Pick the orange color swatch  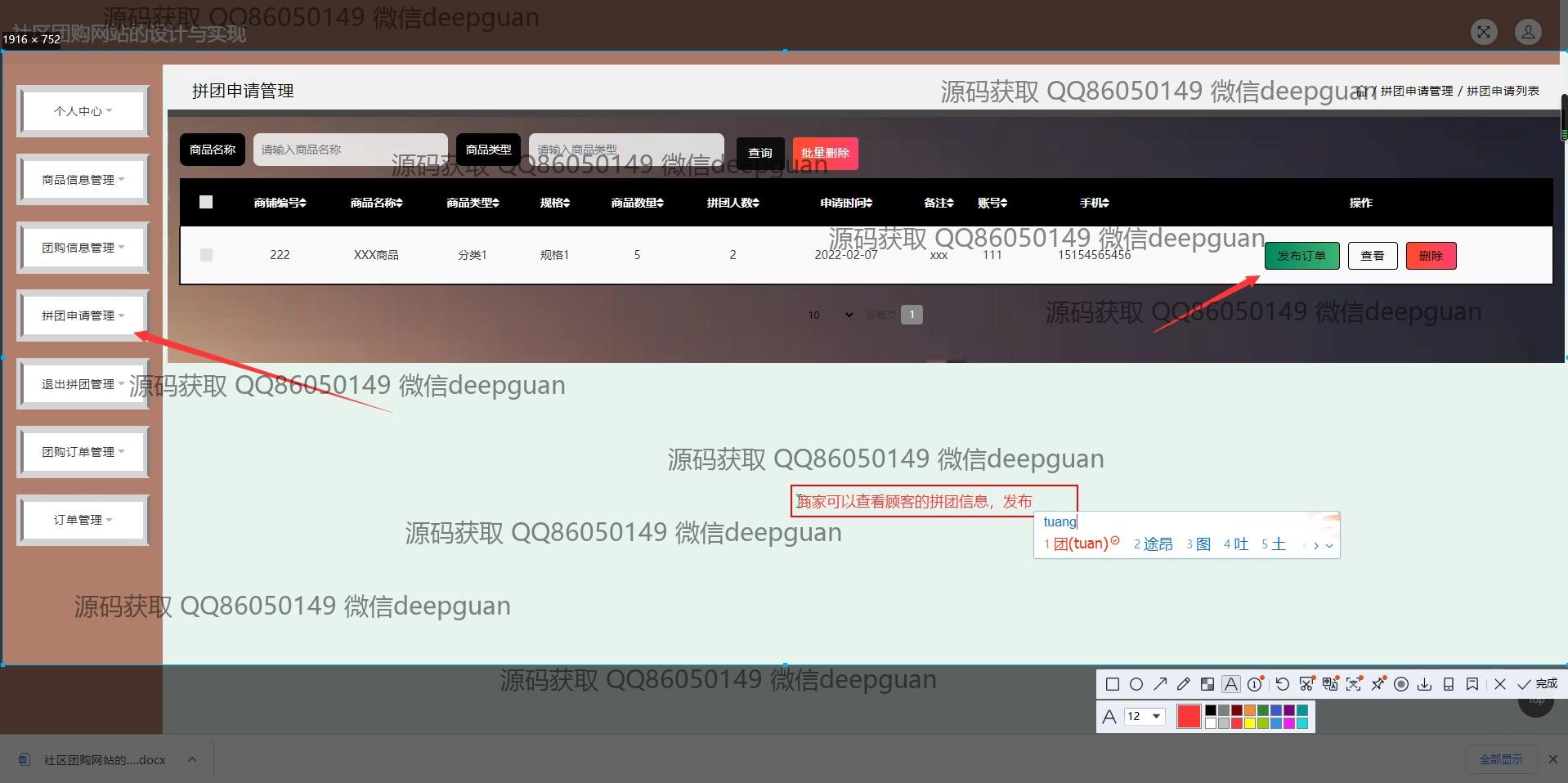(x=1250, y=710)
